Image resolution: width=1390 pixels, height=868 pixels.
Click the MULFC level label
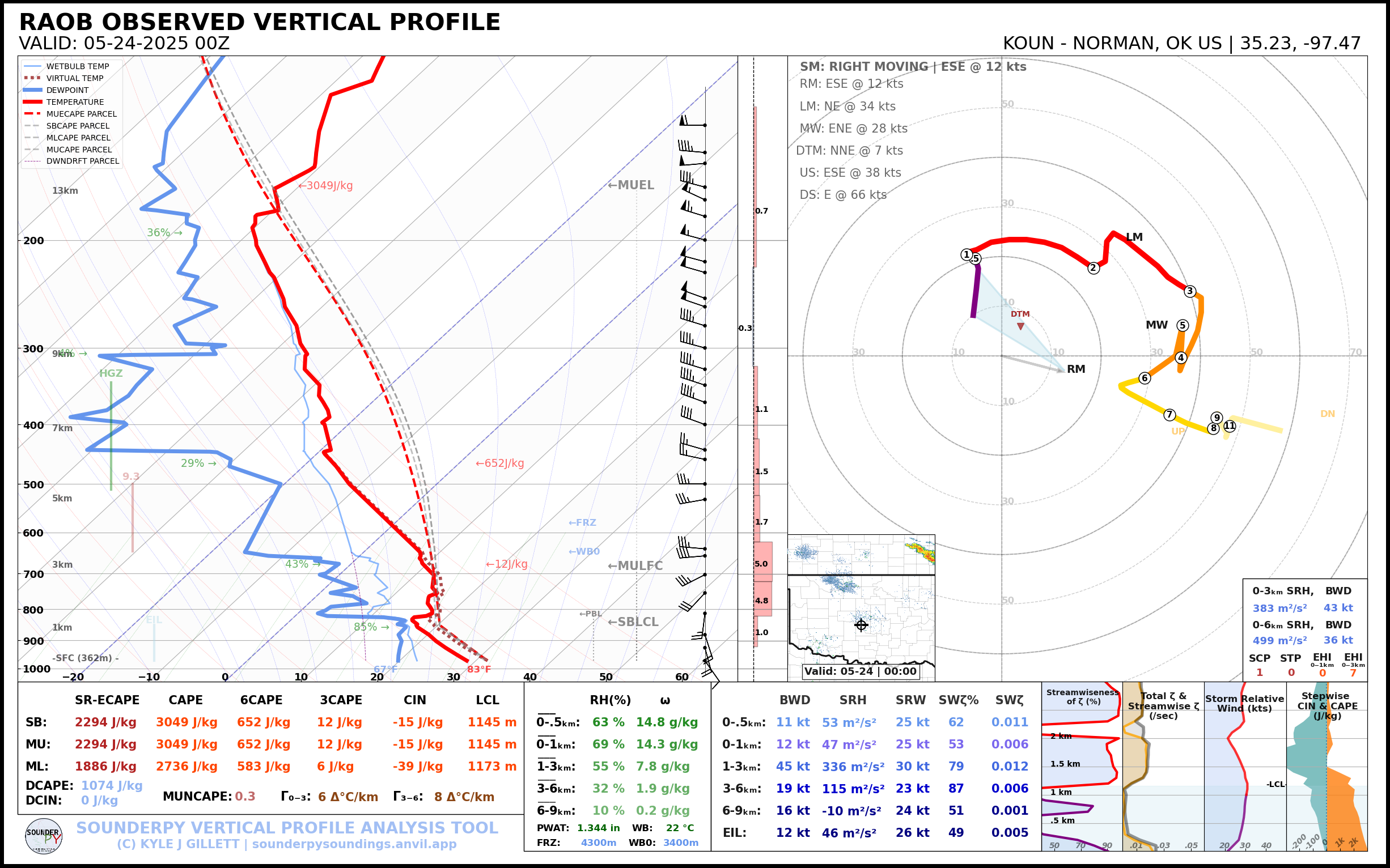click(635, 566)
